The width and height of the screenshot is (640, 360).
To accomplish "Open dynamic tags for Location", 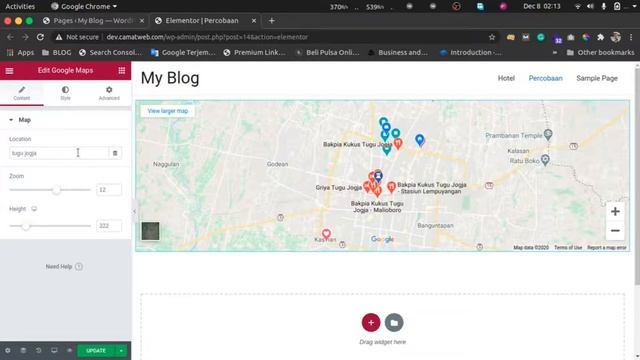I will 115,153.
